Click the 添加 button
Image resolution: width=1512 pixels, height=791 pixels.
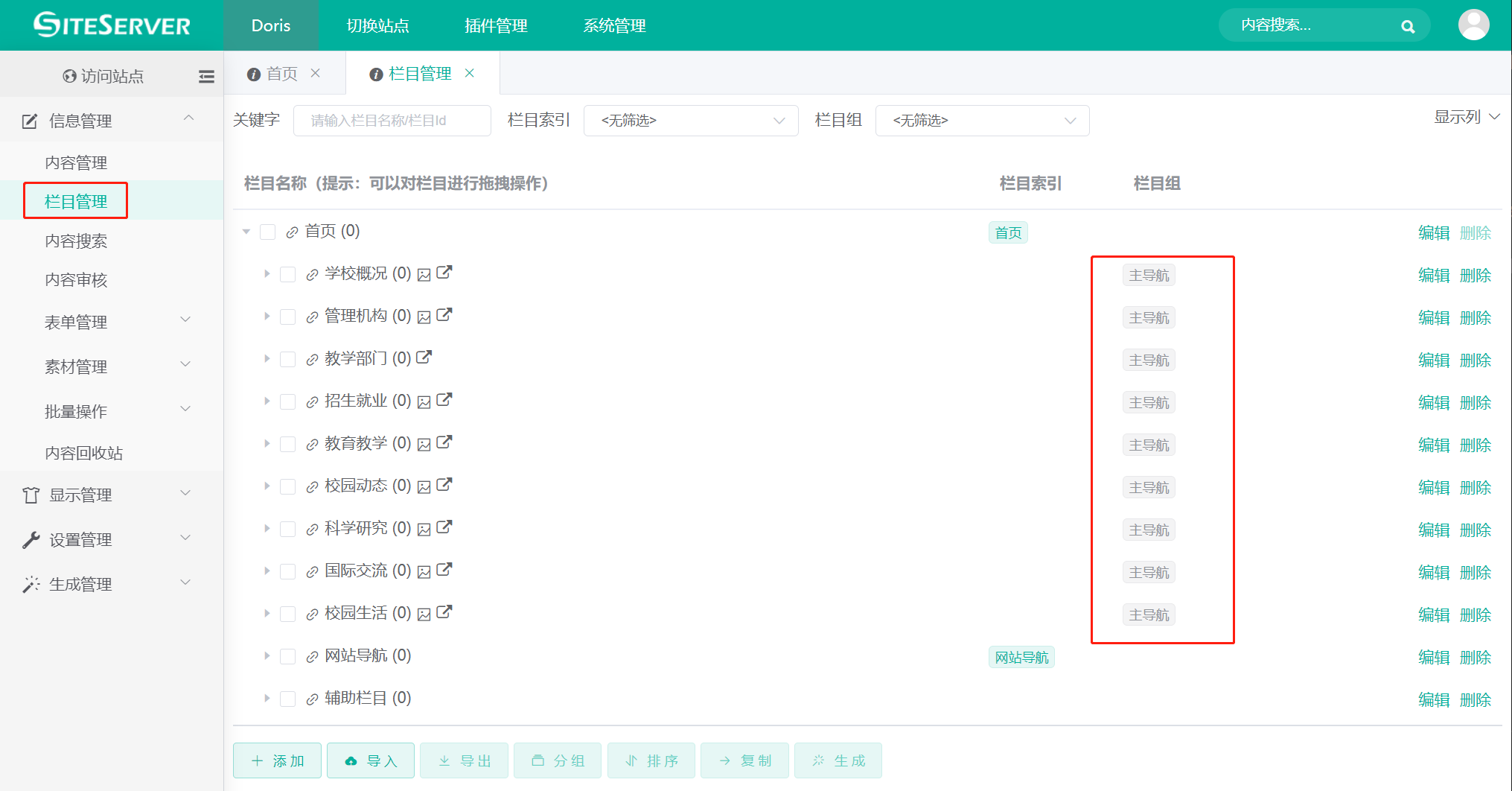pos(277,760)
